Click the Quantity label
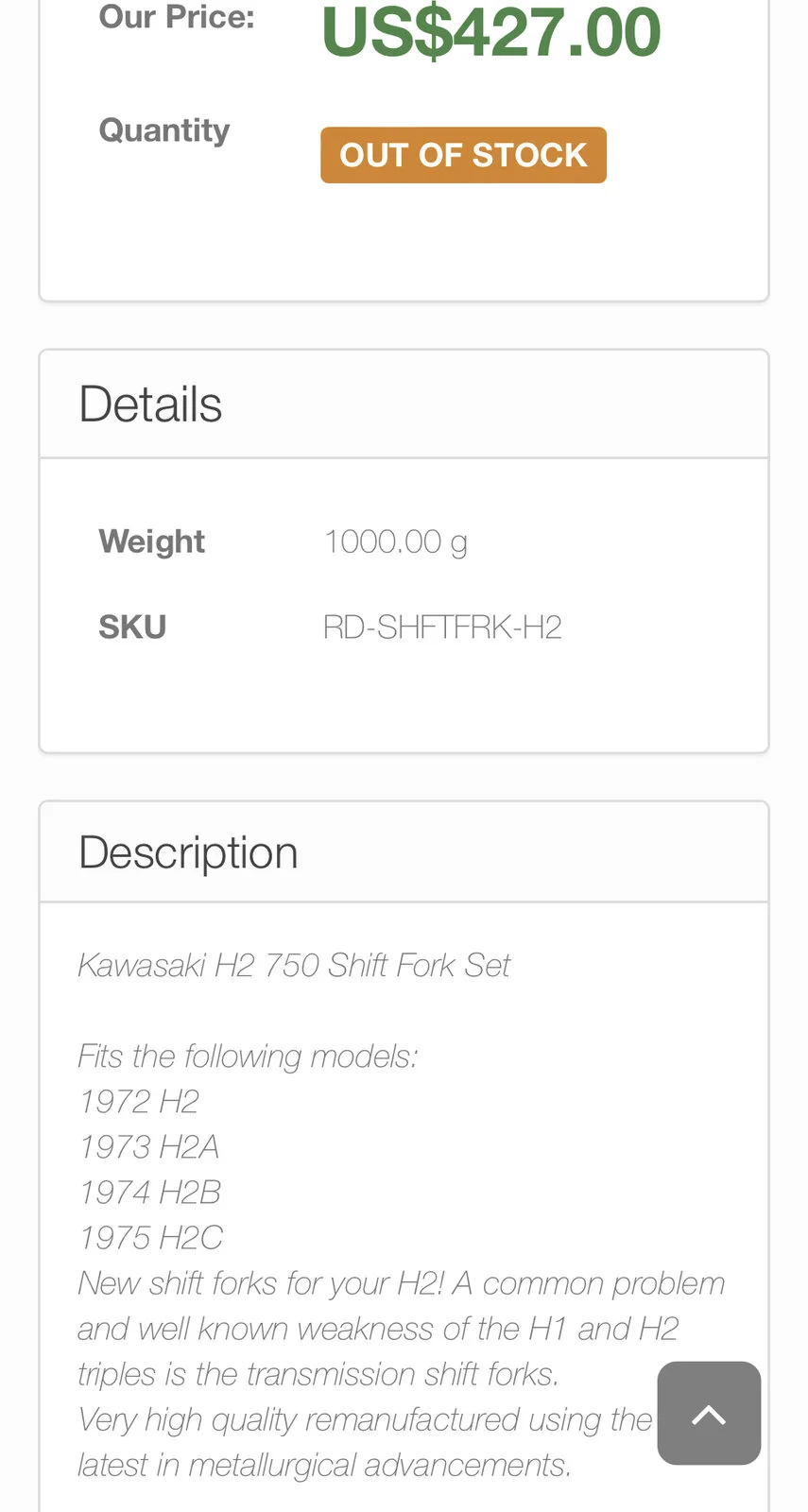 pos(164,130)
